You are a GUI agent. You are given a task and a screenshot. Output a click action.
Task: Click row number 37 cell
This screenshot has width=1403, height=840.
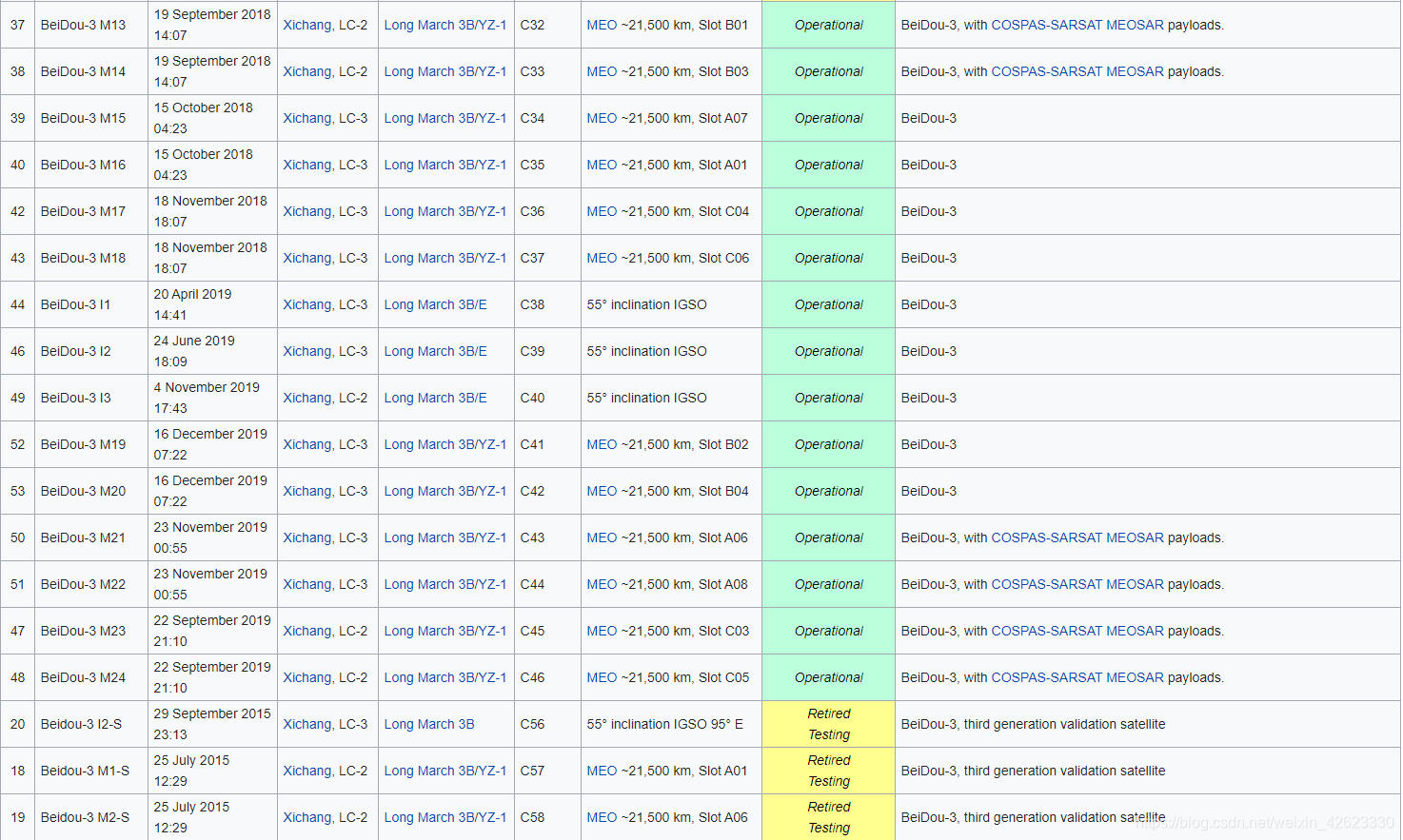(17, 25)
